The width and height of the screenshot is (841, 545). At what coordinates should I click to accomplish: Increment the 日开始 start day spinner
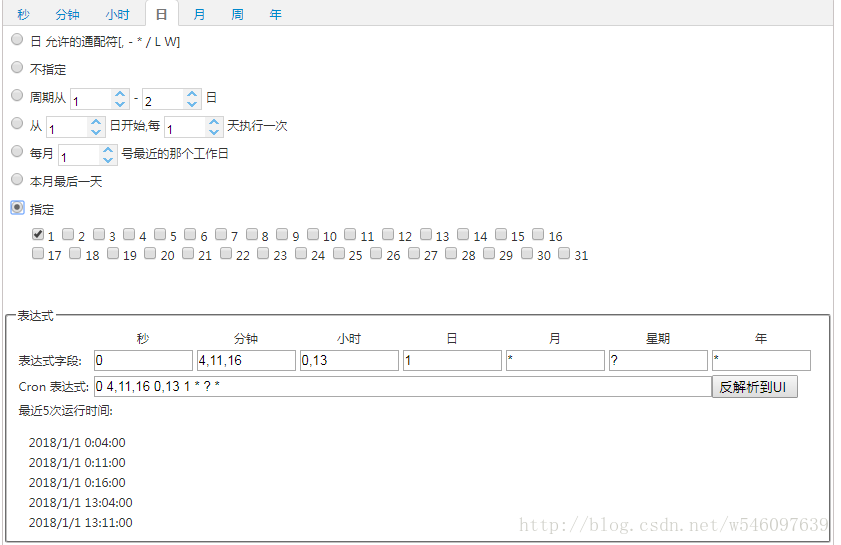tap(96, 122)
